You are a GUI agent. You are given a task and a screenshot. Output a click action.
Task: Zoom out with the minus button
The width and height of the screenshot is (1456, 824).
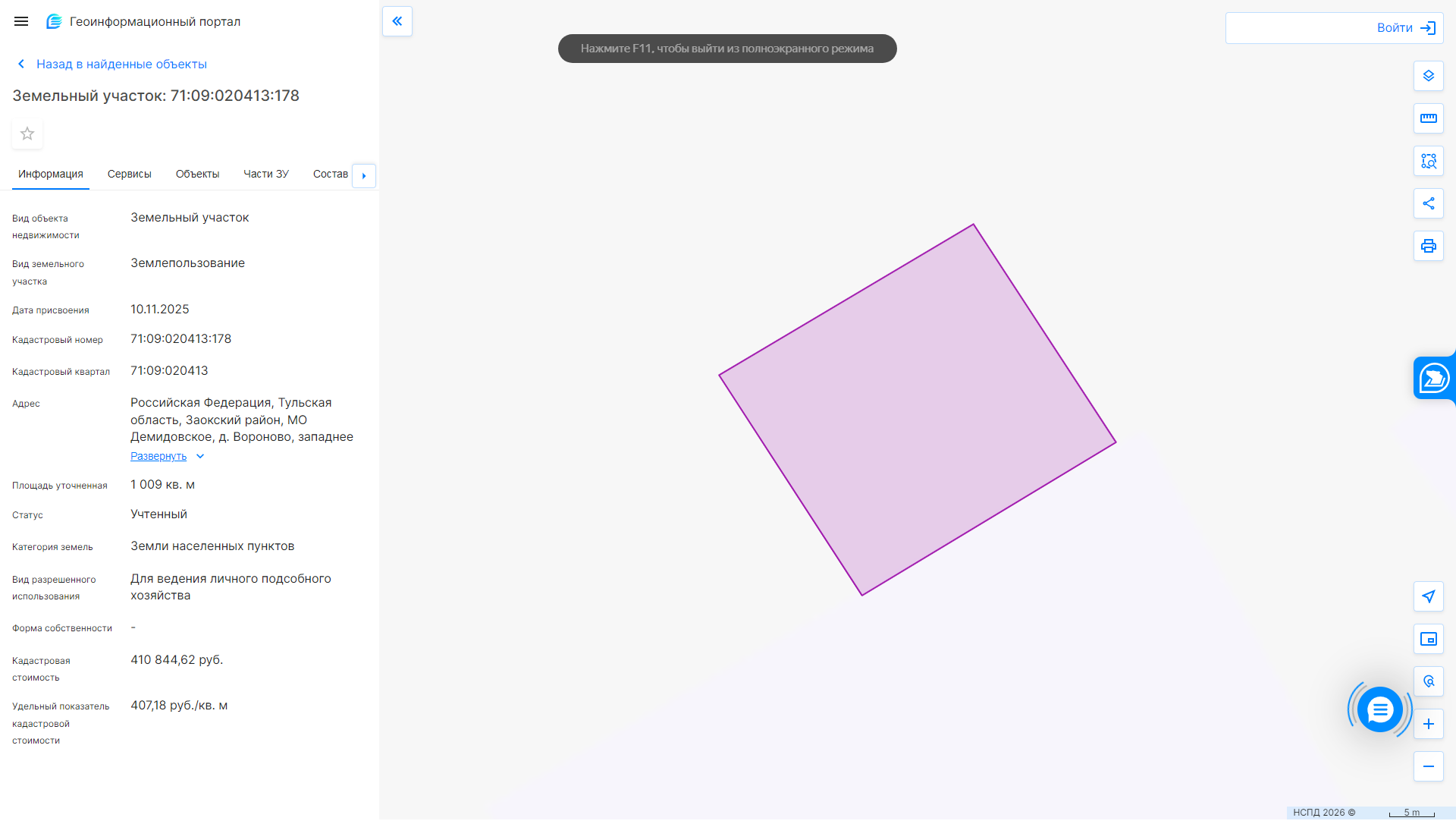(1428, 766)
